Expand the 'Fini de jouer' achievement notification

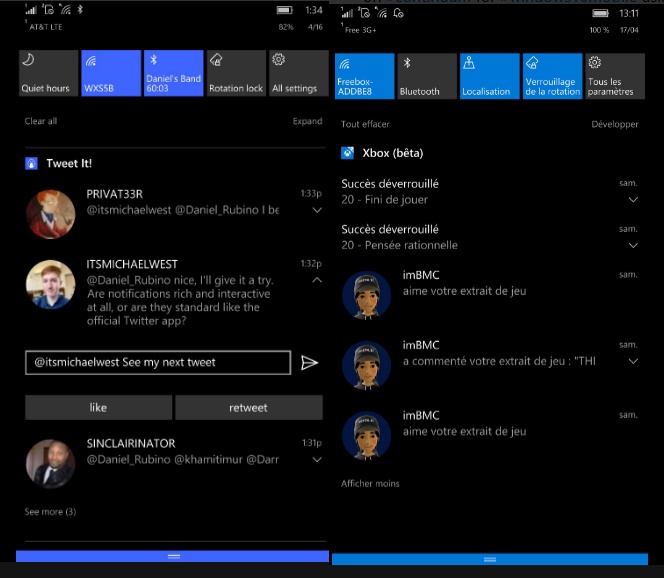[x=633, y=200]
